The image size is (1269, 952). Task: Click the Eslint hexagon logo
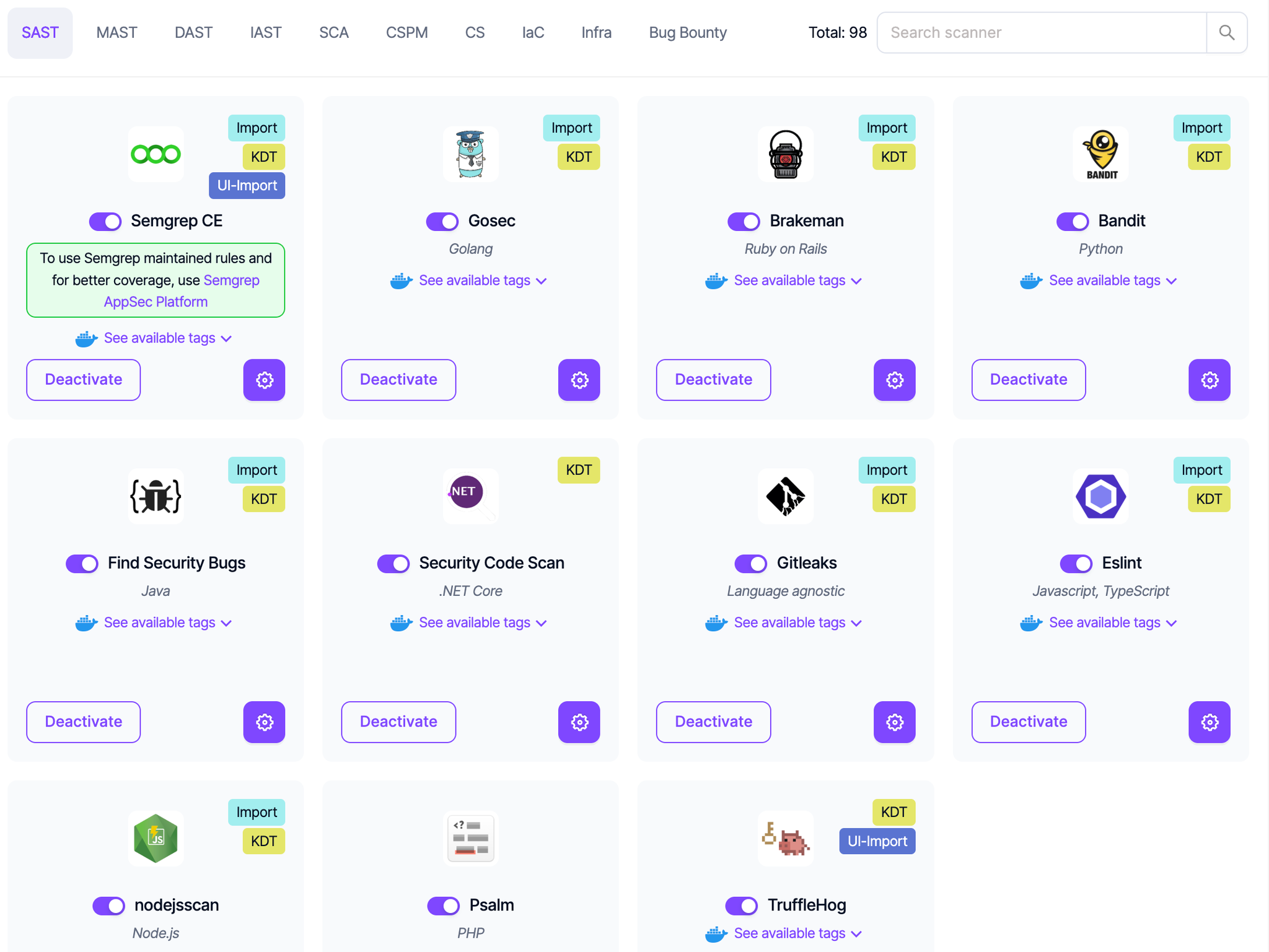(x=1100, y=496)
